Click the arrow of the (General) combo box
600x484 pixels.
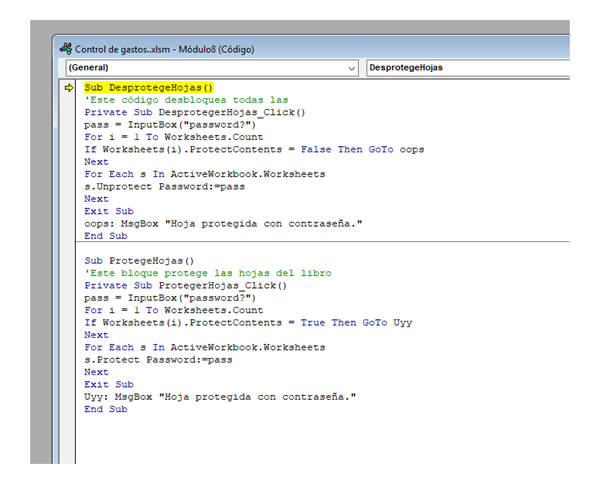click(351, 67)
